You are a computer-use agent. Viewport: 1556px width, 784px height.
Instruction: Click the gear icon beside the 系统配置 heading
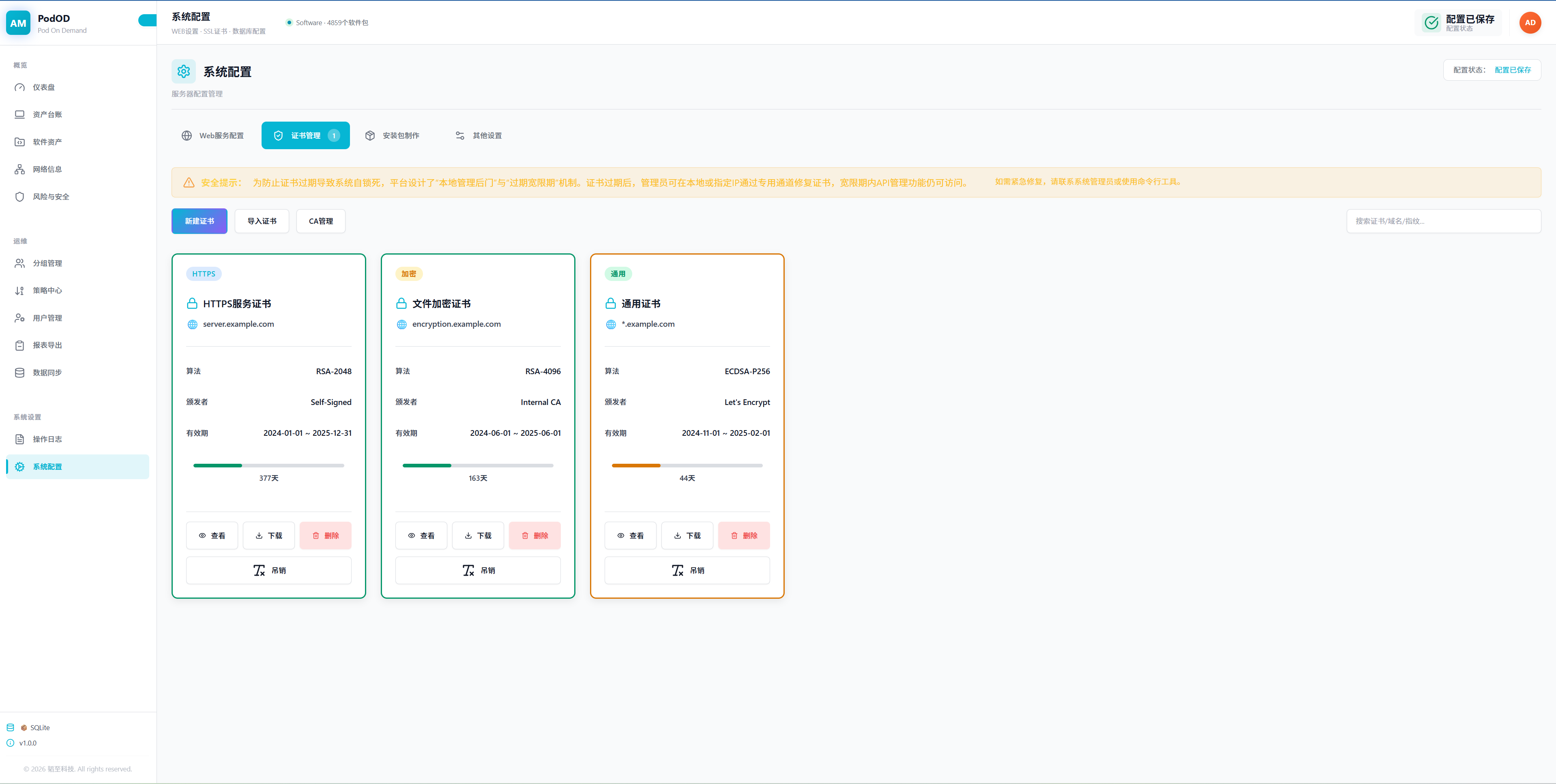coord(184,71)
